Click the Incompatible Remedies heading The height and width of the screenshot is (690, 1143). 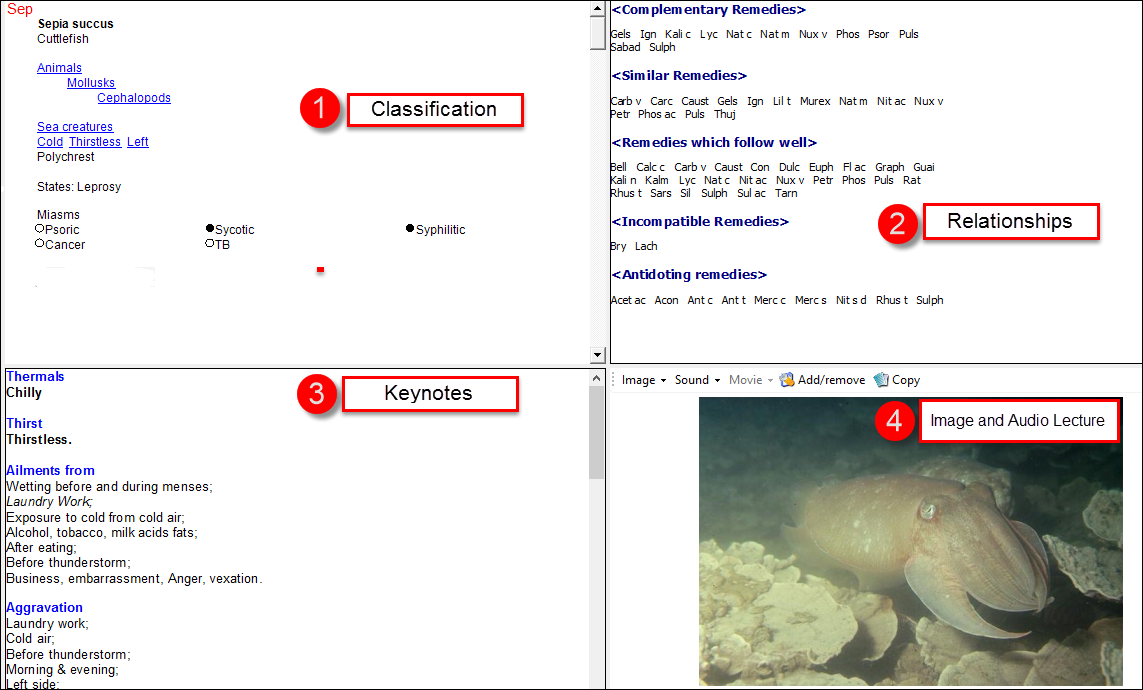[x=700, y=221]
